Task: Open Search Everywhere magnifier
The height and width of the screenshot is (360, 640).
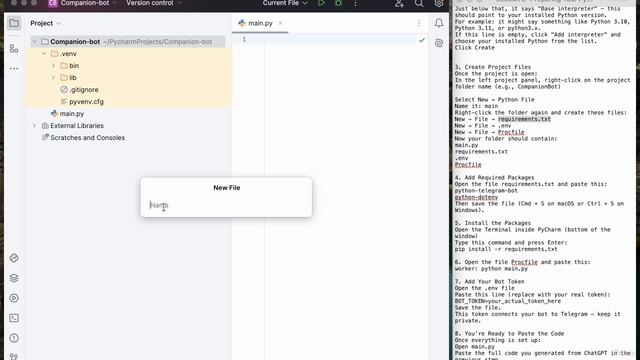Action: pos(419,4)
